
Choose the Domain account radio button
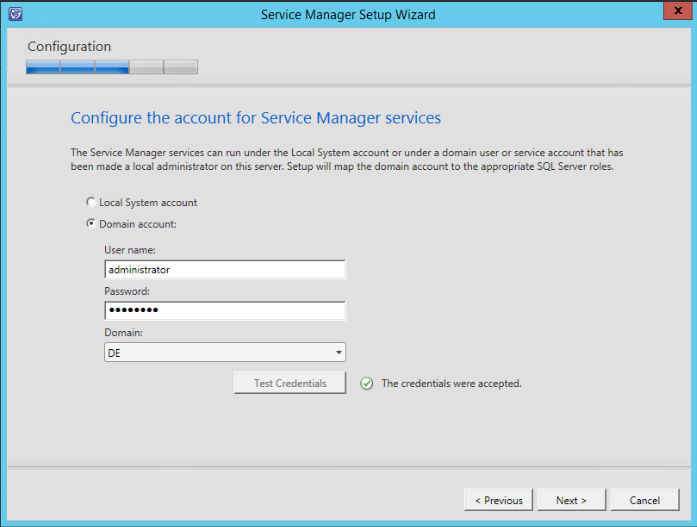(x=92, y=224)
